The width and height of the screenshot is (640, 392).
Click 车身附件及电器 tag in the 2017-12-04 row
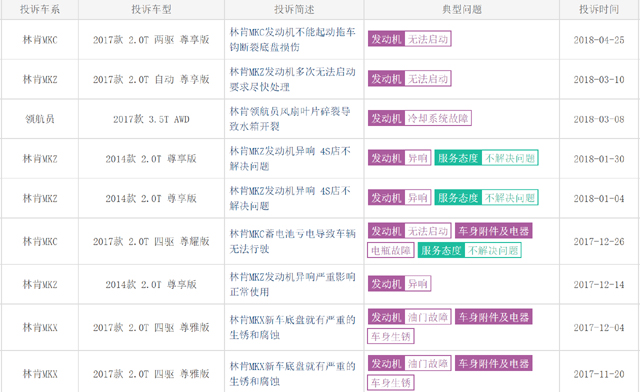[x=493, y=317]
